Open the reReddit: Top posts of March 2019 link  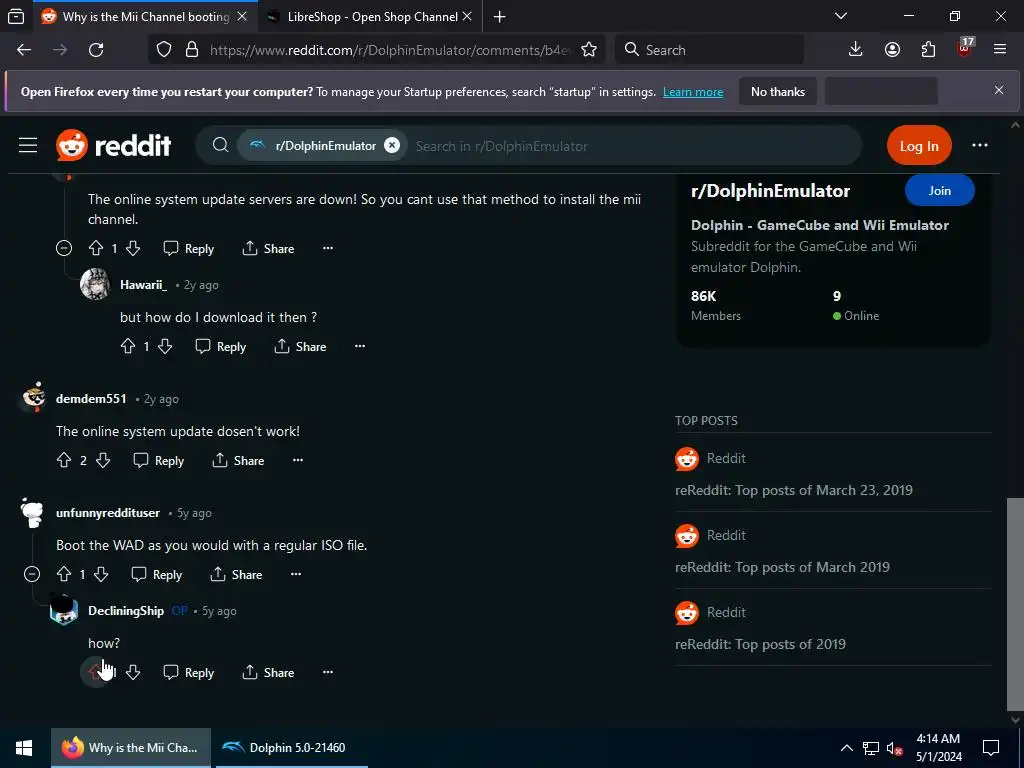[x=782, y=567]
